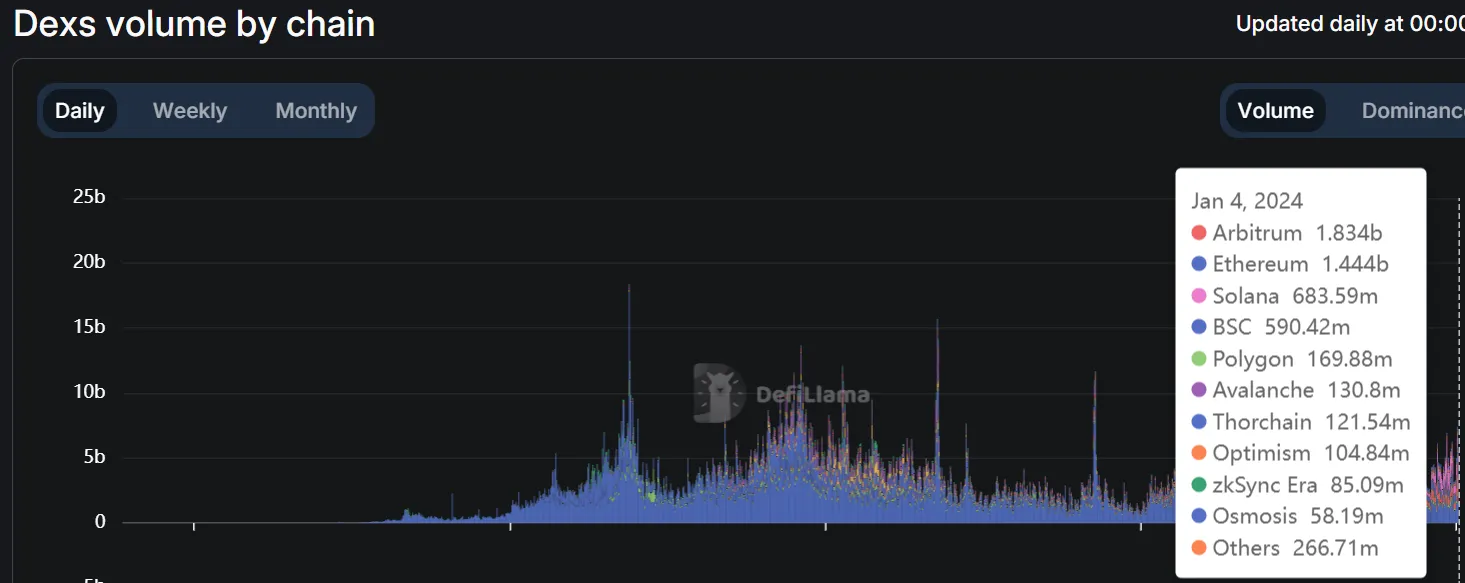Viewport: 1465px width, 583px height.
Task: Click the Jan 4, 2024 tooltip header
Action: pyautogui.click(x=1246, y=200)
